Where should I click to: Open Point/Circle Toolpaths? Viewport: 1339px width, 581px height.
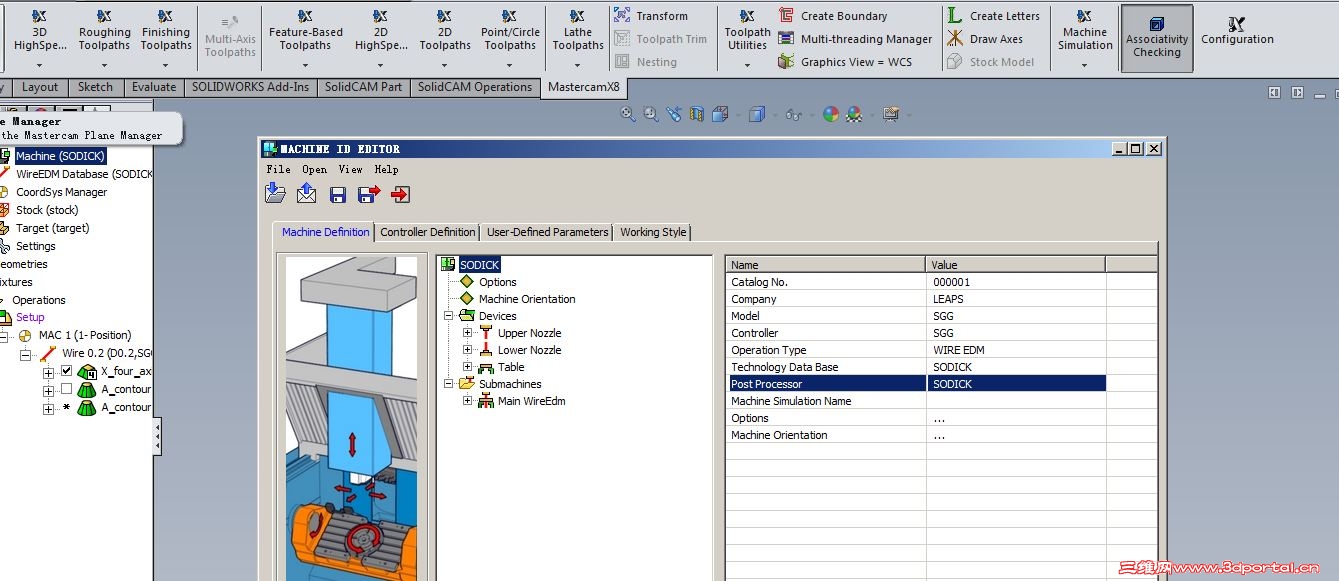(x=510, y=38)
